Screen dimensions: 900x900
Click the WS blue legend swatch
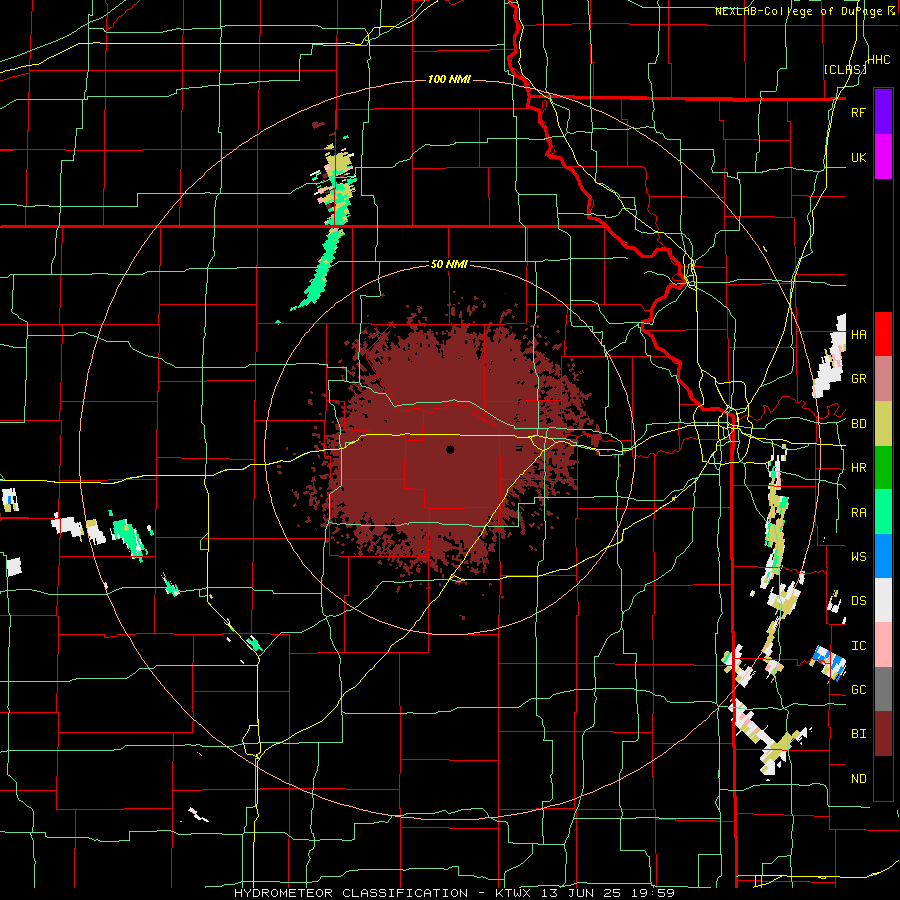883,556
